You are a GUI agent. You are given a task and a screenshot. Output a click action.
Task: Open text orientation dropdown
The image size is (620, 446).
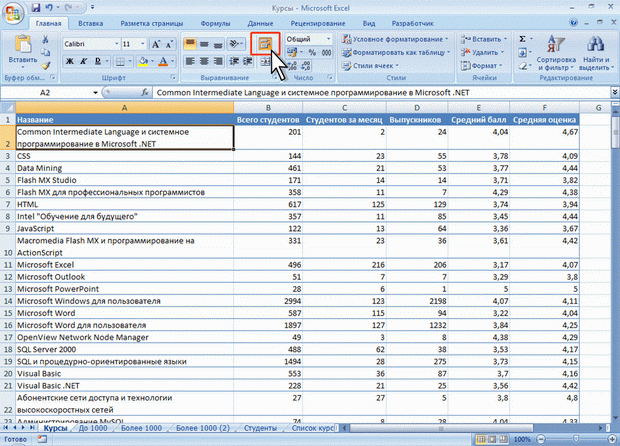tap(236, 44)
